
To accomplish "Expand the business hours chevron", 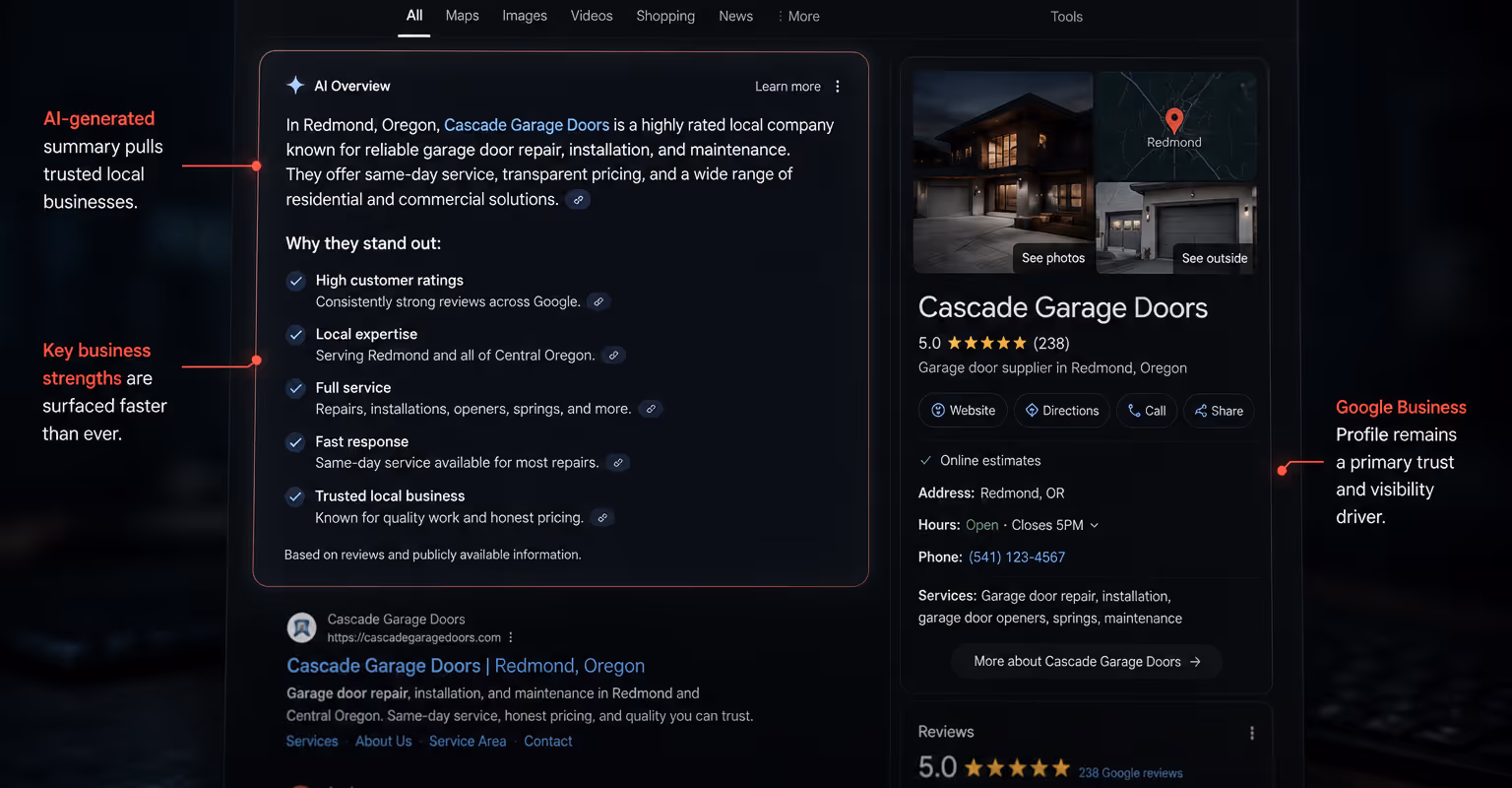I will (x=1094, y=526).
